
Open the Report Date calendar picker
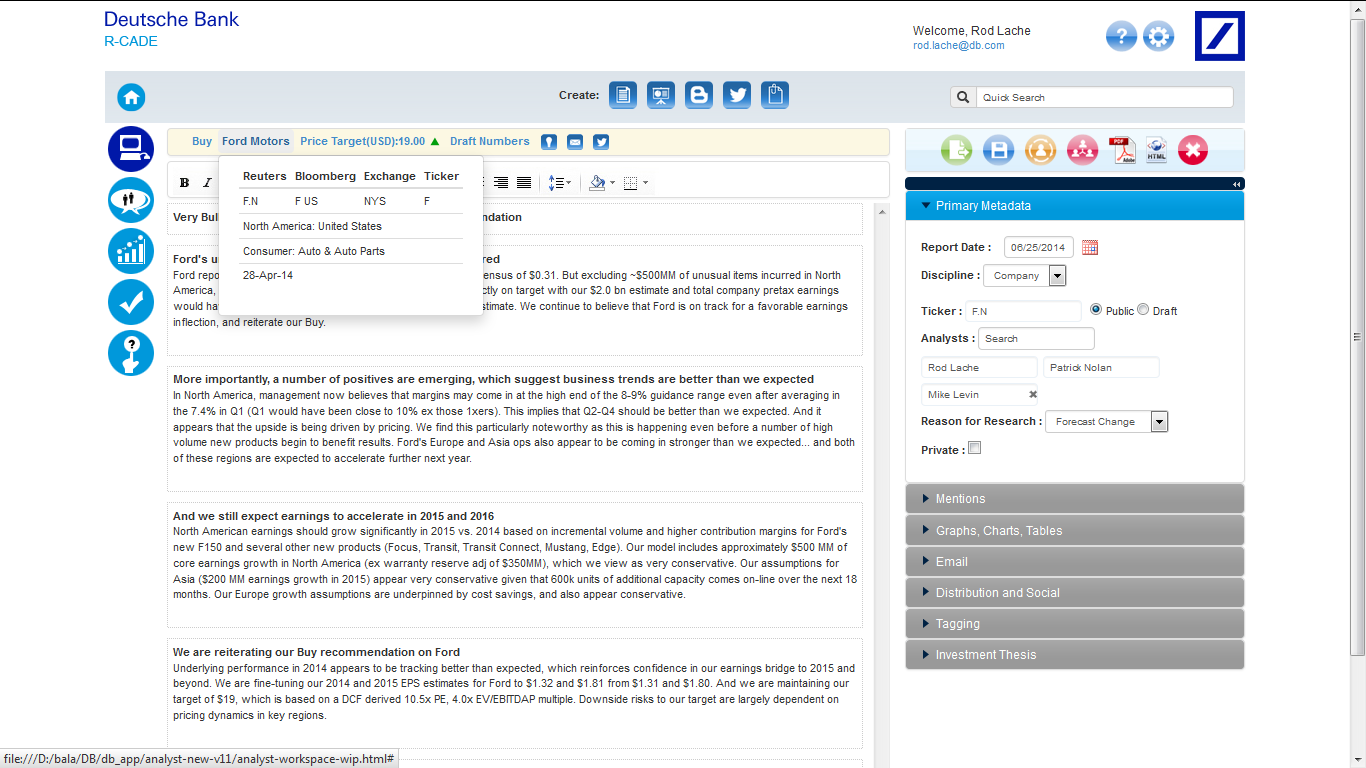[x=1090, y=247]
